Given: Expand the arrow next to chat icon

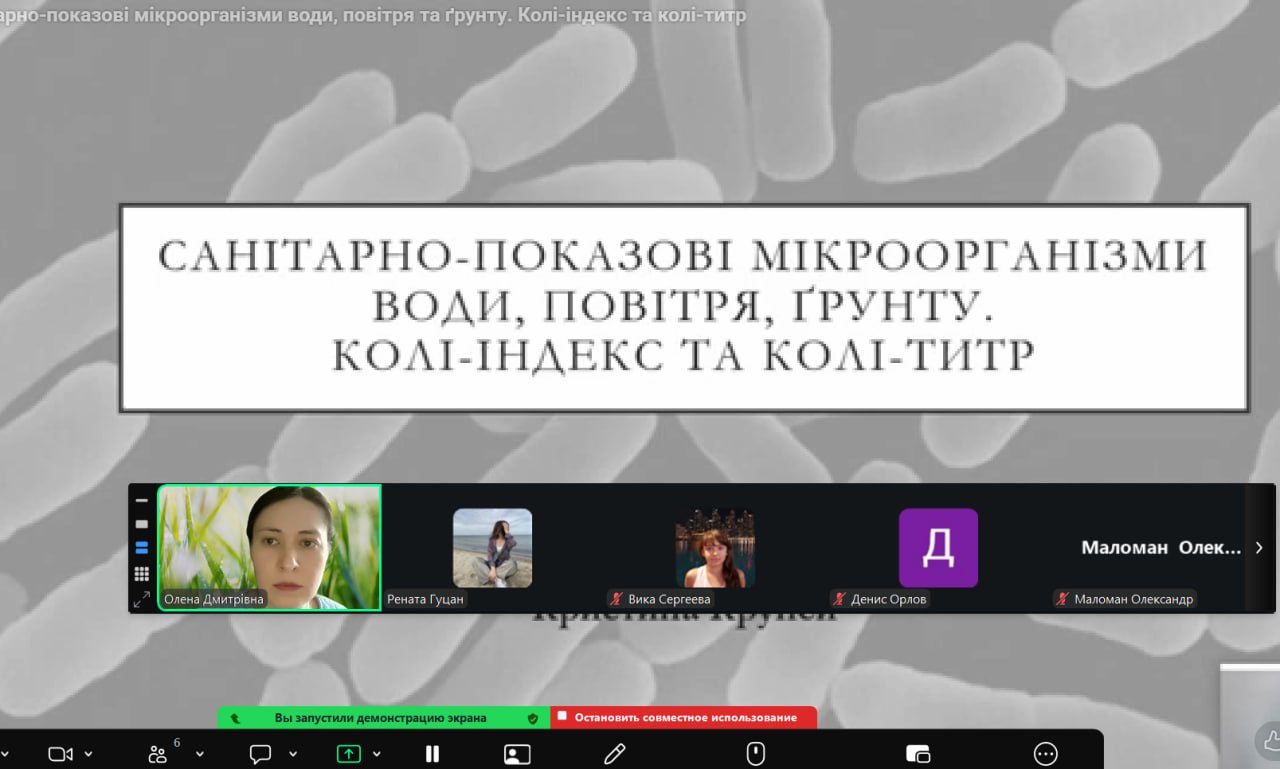Looking at the screenshot, I should 293,754.
